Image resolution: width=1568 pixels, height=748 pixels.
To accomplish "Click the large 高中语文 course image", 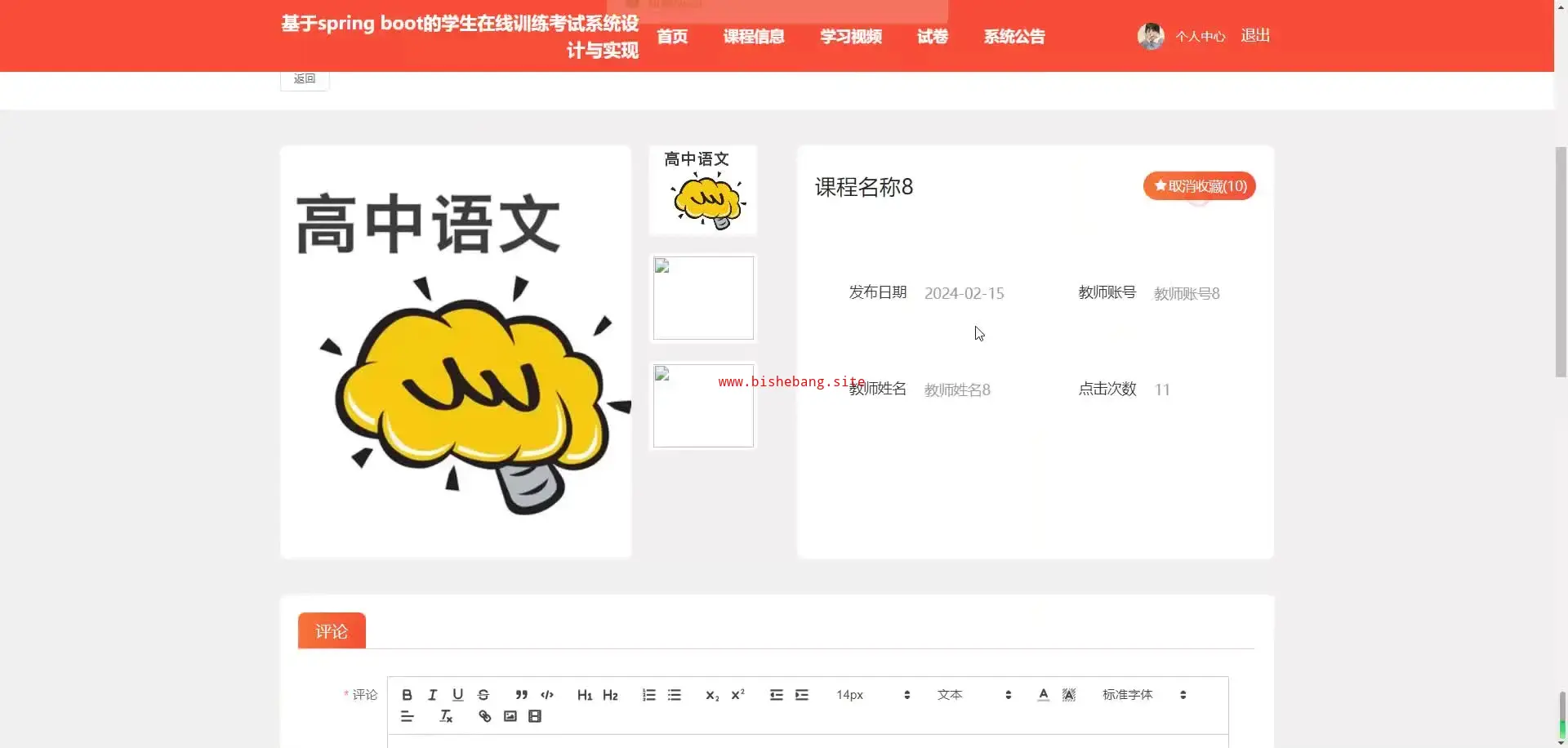I will [456, 352].
